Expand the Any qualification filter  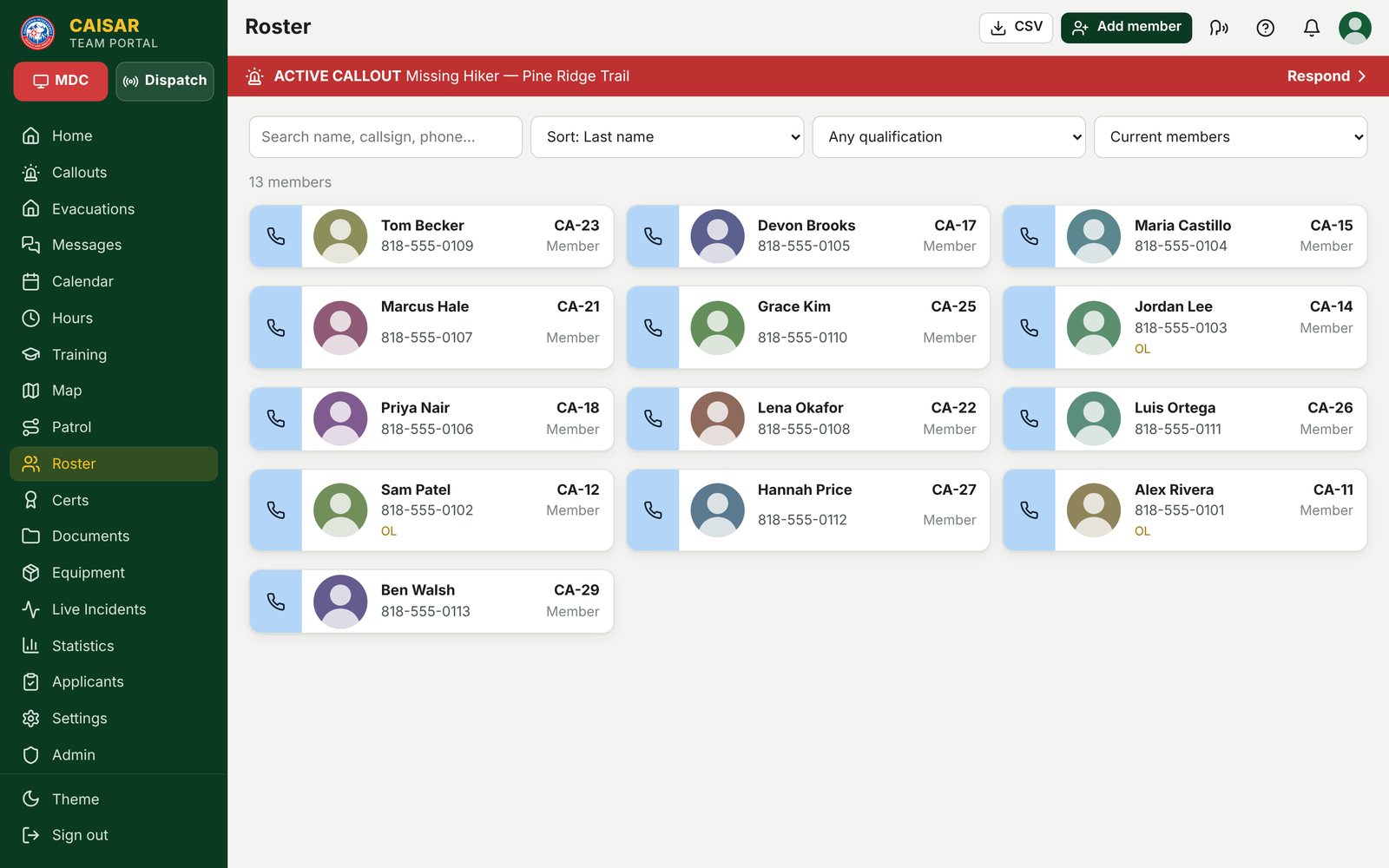pos(949,137)
